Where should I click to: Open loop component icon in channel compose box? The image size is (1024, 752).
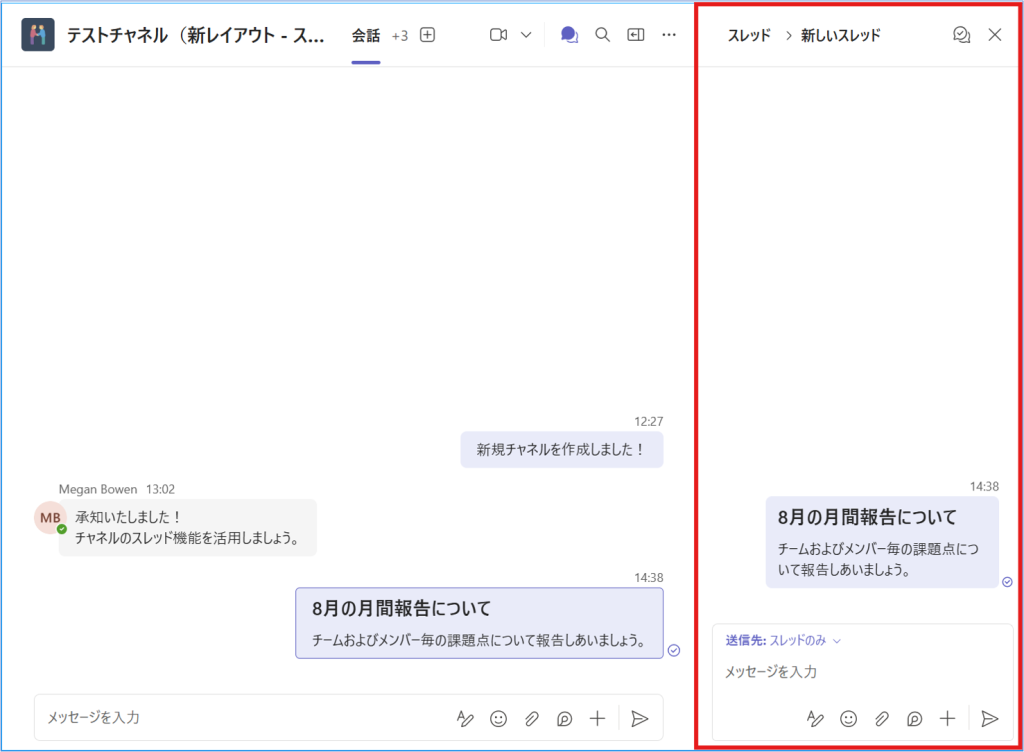[x=564, y=719]
